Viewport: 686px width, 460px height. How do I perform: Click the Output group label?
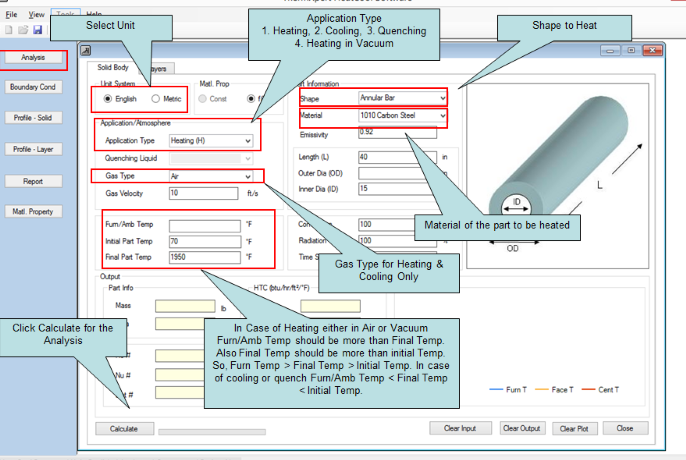point(110,277)
